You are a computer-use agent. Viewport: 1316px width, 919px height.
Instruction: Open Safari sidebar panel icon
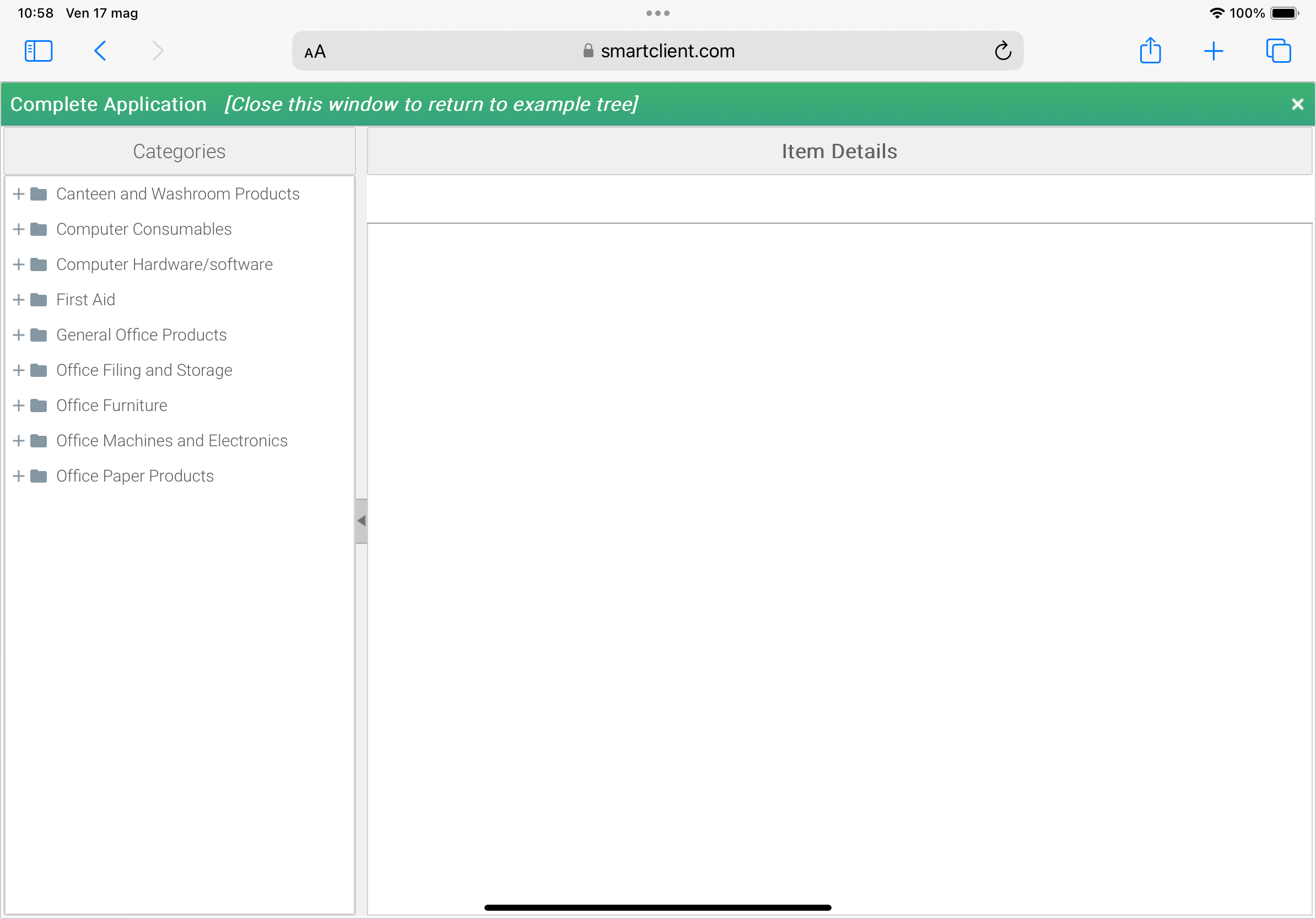(x=39, y=51)
